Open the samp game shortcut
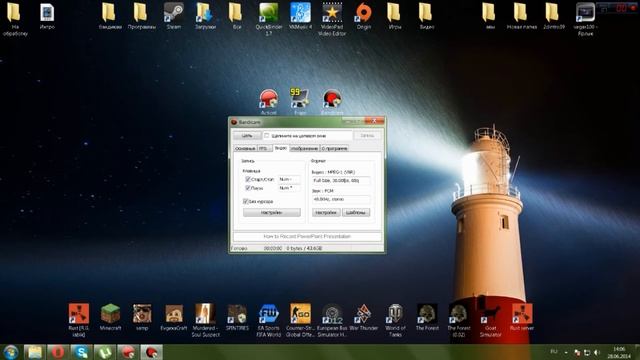Screen dimensions: 640x360 [142, 317]
